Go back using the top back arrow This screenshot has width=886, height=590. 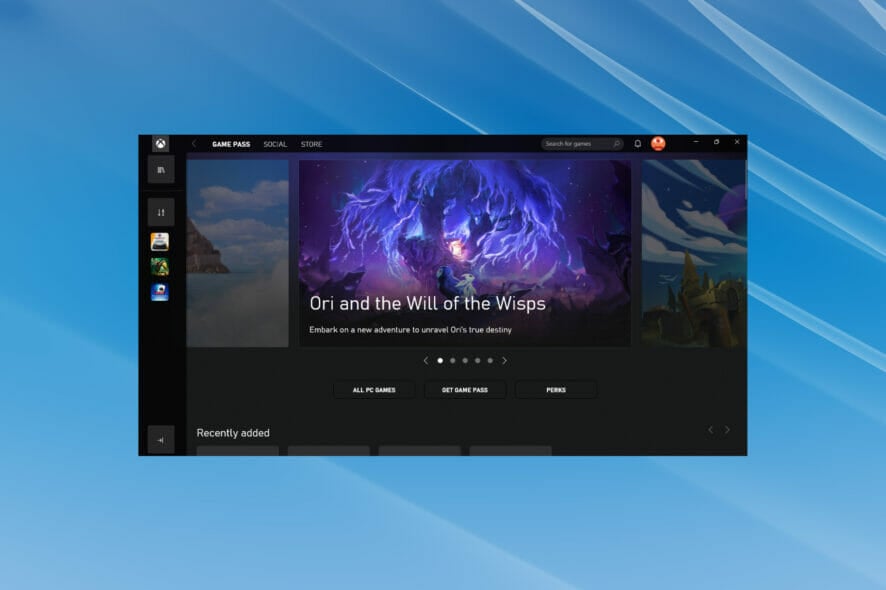[194, 144]
